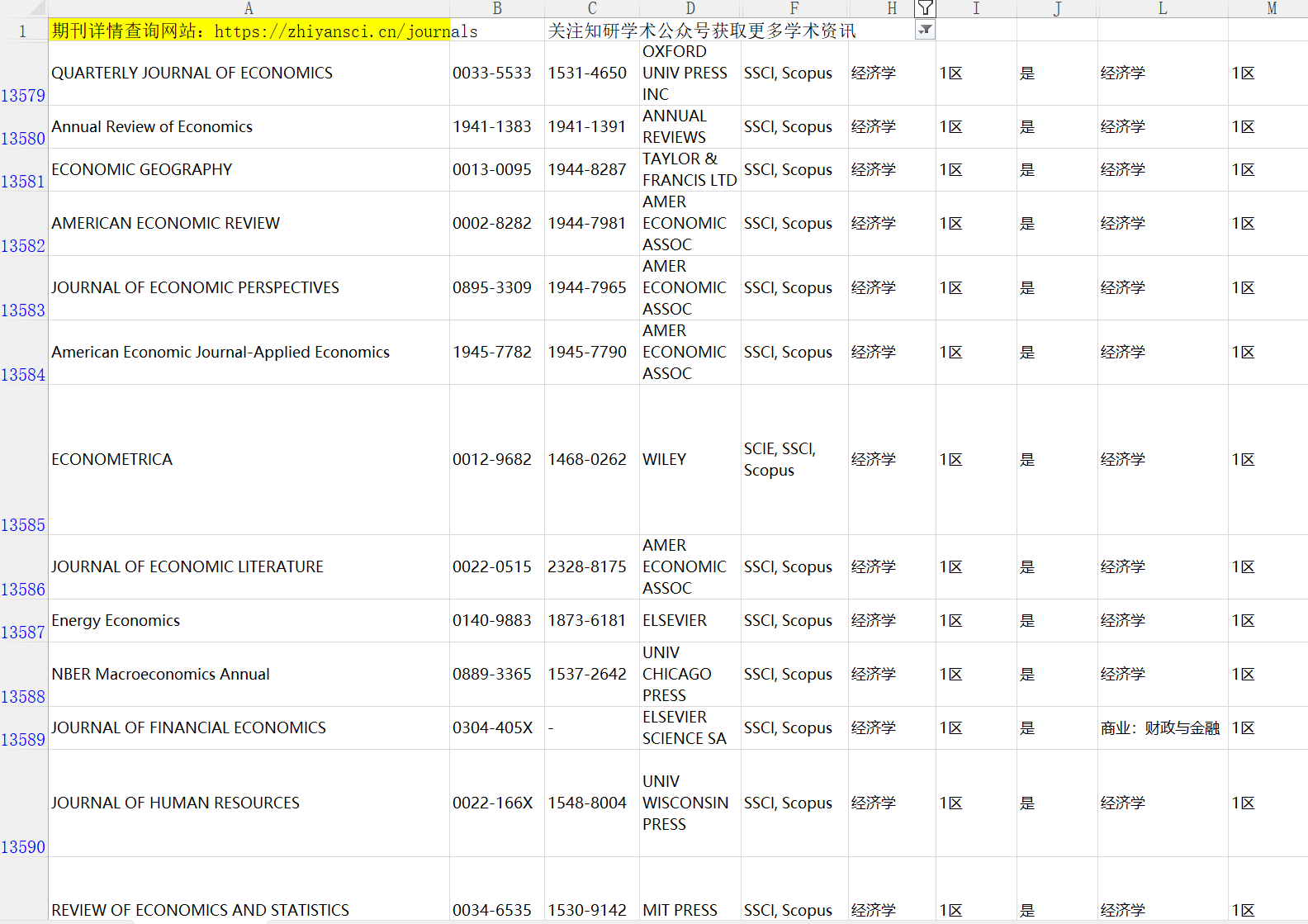Screen dimensions: 1308x924
Task: Select the cell "Annual Review of Economics"
Action: coord(249,127)
